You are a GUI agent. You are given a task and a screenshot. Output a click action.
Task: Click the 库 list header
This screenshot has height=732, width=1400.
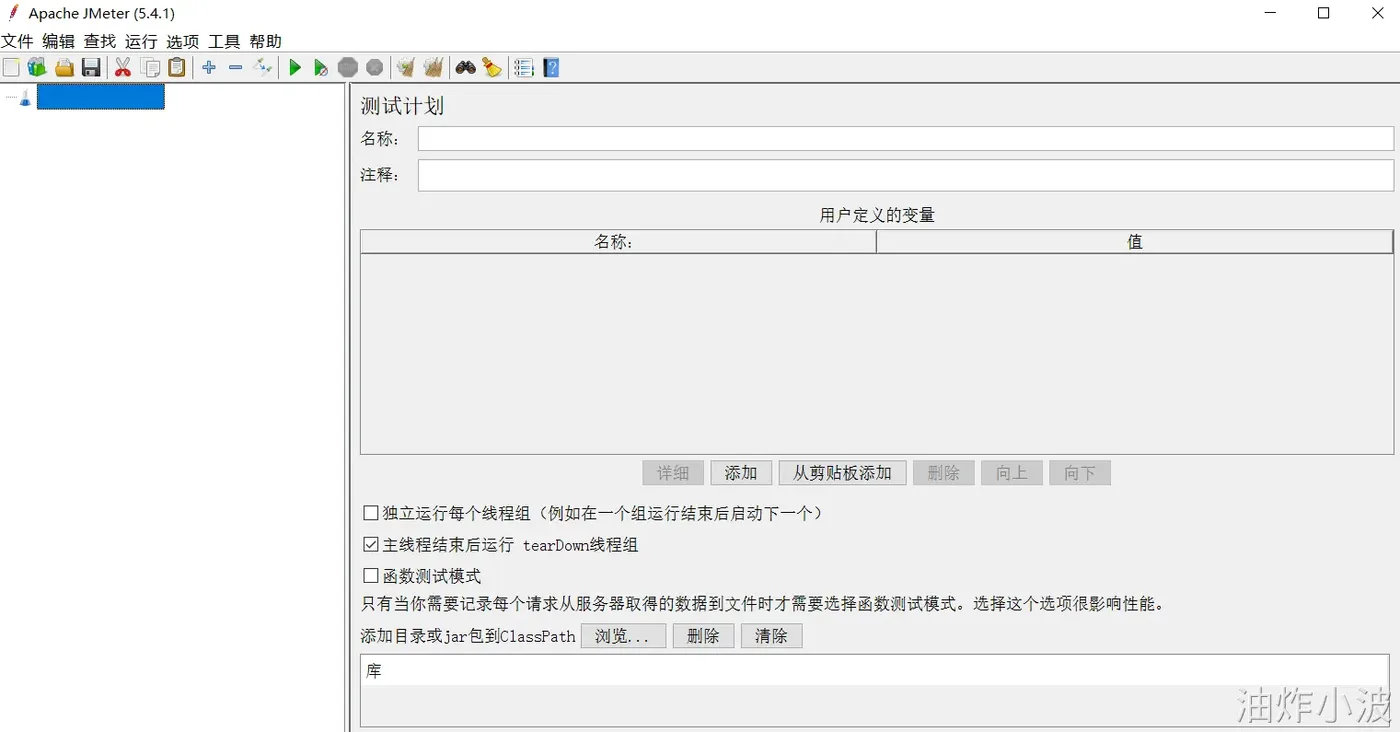tap(875, 671)
